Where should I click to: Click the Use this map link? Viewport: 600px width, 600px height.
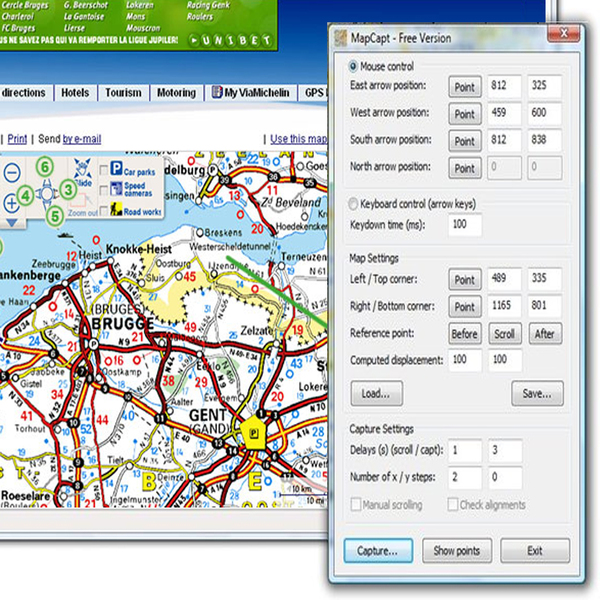point(299,139)
